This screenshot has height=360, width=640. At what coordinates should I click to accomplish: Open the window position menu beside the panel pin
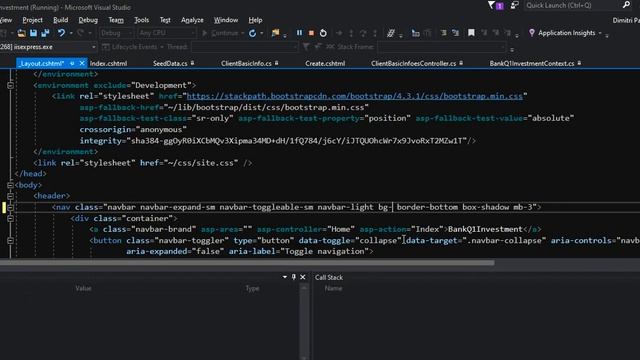pos(284,277)
